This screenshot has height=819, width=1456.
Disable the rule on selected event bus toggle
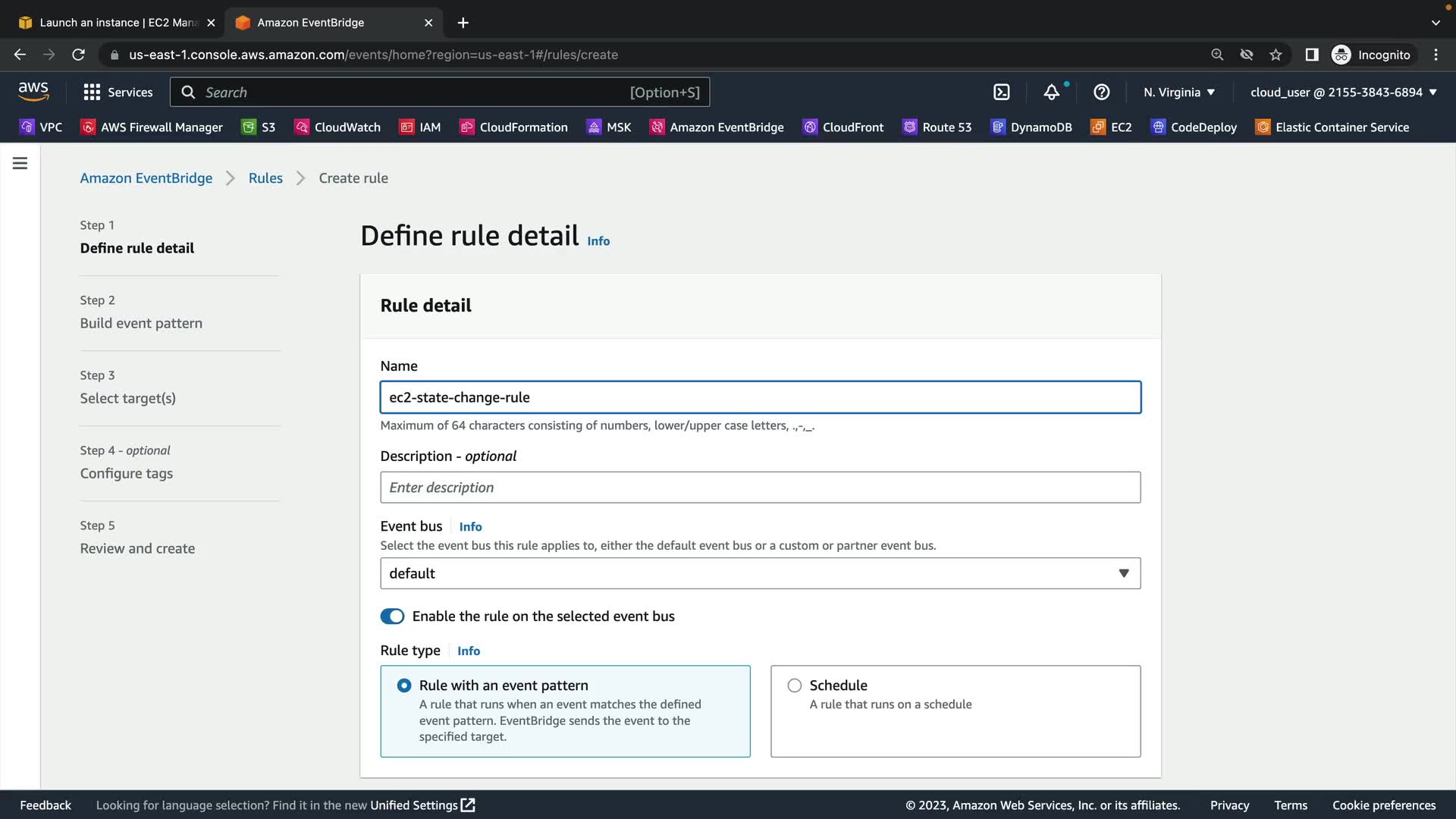pos(392,617)
